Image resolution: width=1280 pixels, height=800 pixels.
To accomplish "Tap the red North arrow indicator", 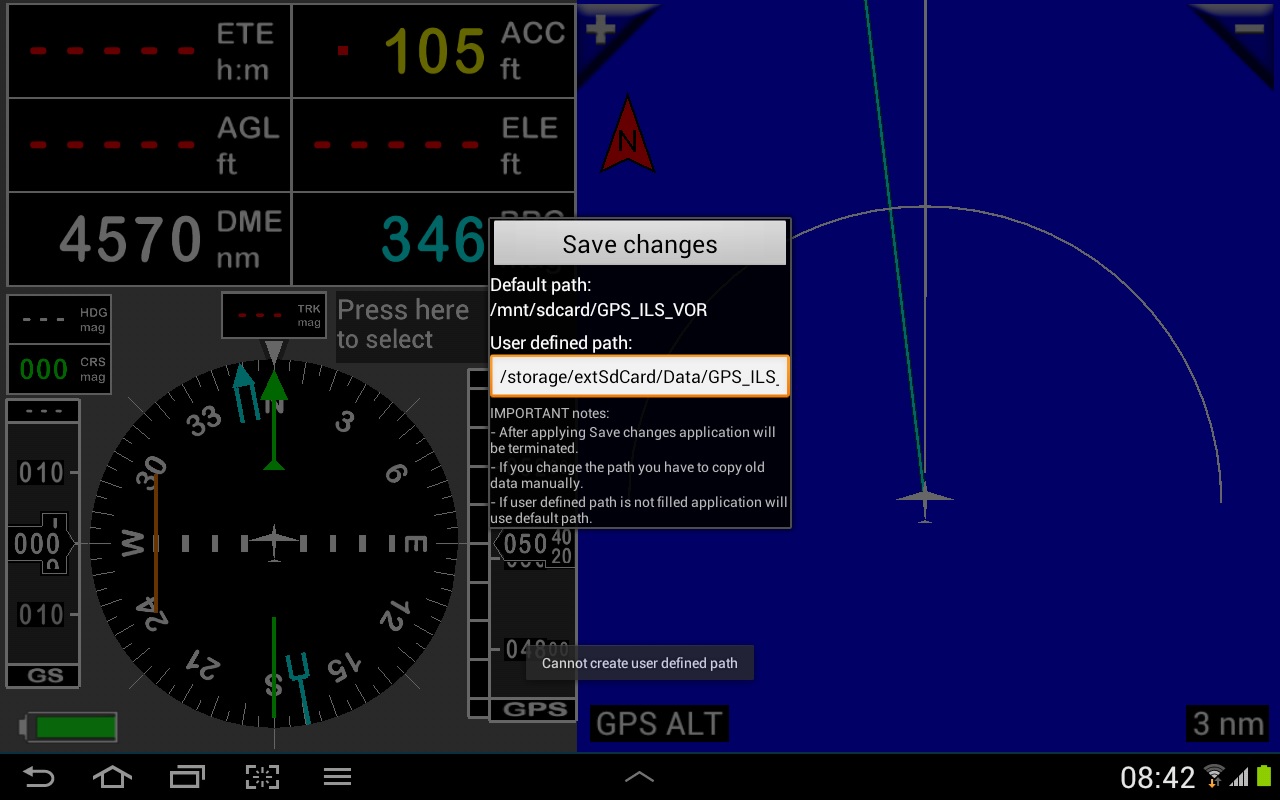I will pyautogui.click(x=627, y=134).
